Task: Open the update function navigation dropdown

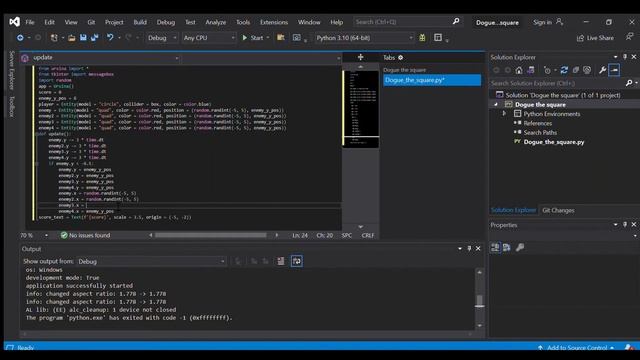Action: tap(100, 58)
